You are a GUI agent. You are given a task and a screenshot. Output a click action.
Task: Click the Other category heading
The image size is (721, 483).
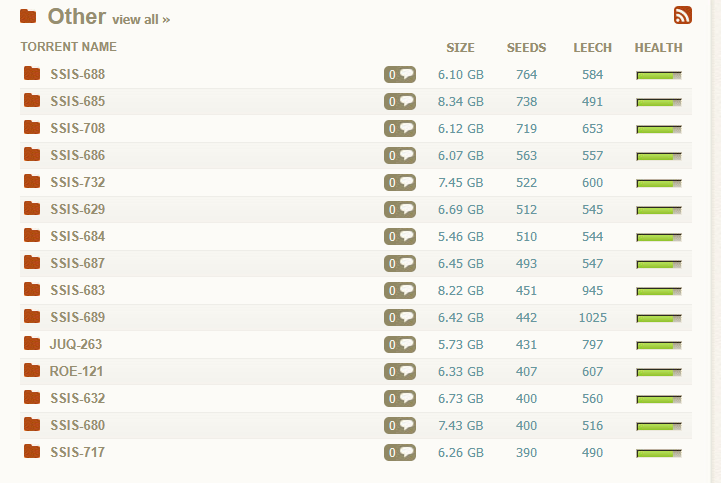[x=77, y=17]
